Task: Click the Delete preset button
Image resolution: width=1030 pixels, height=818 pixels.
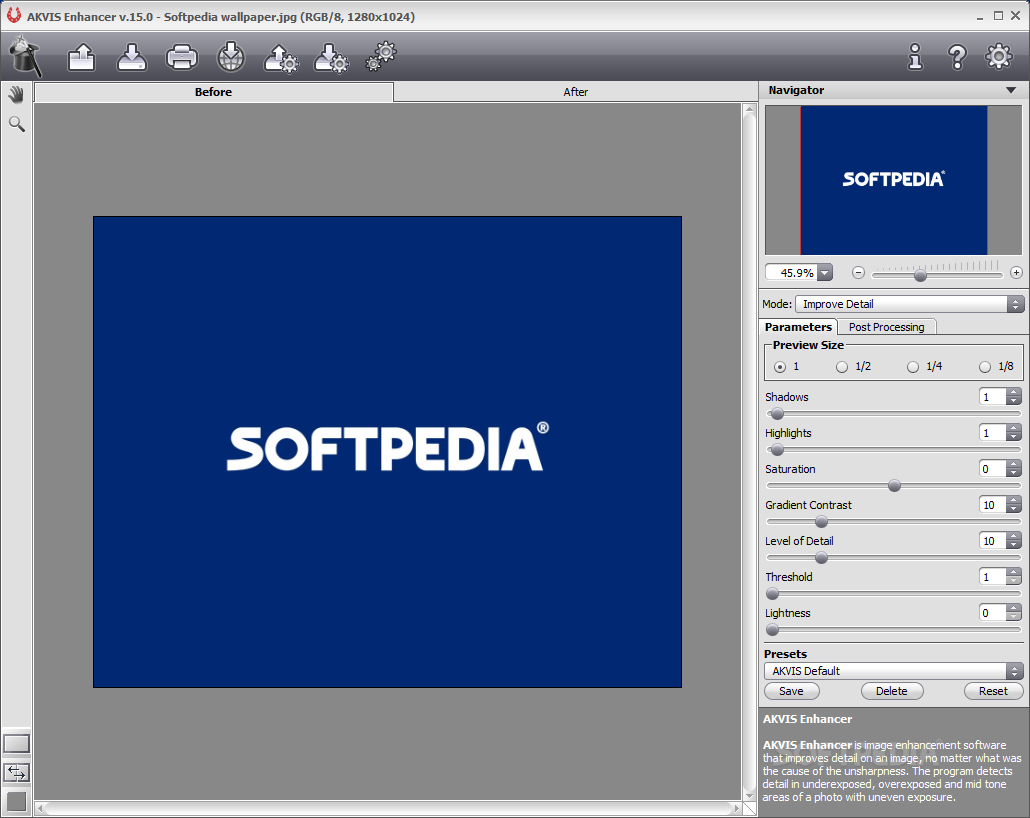Action: [x=892, y=691]
